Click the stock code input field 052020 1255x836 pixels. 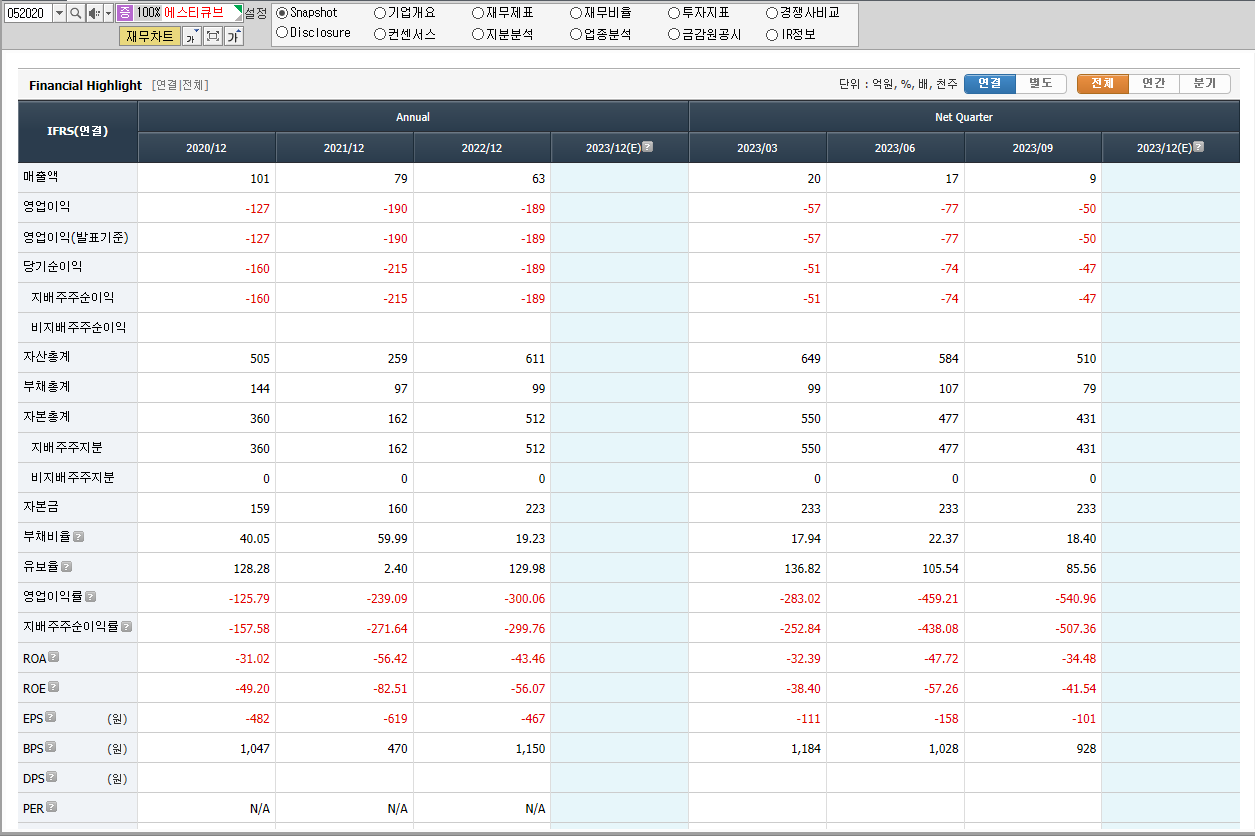[27, 13]
